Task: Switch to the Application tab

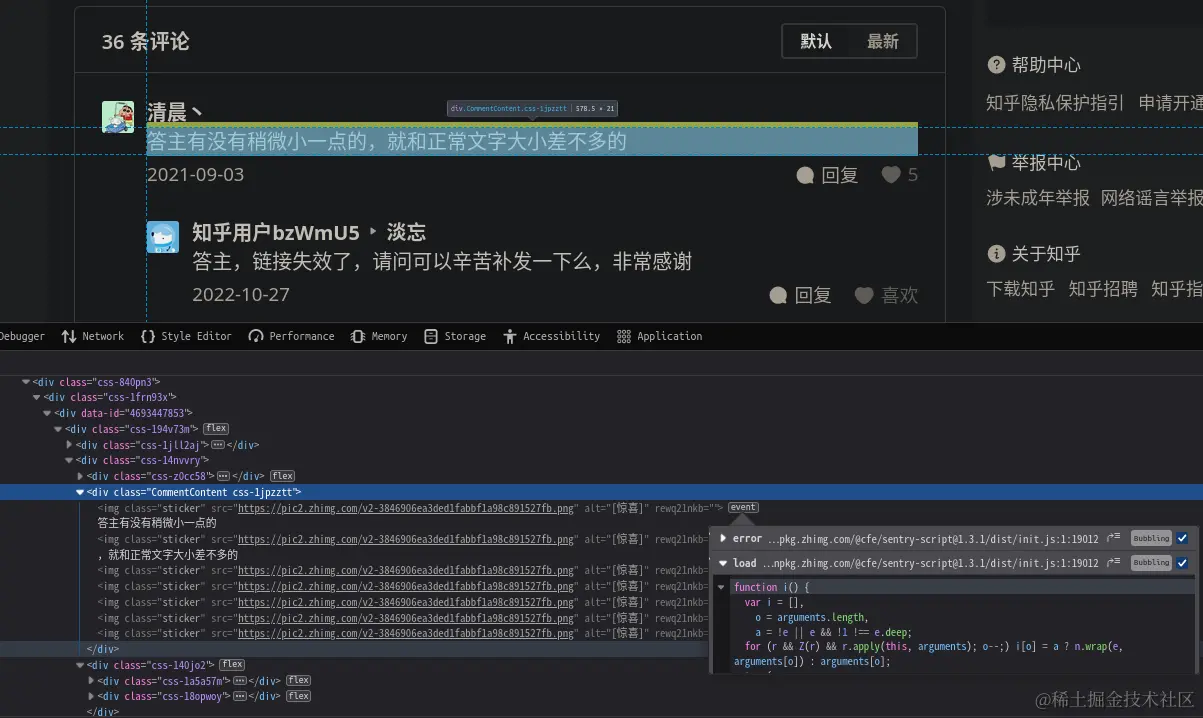Action: [x=659, y=336]
